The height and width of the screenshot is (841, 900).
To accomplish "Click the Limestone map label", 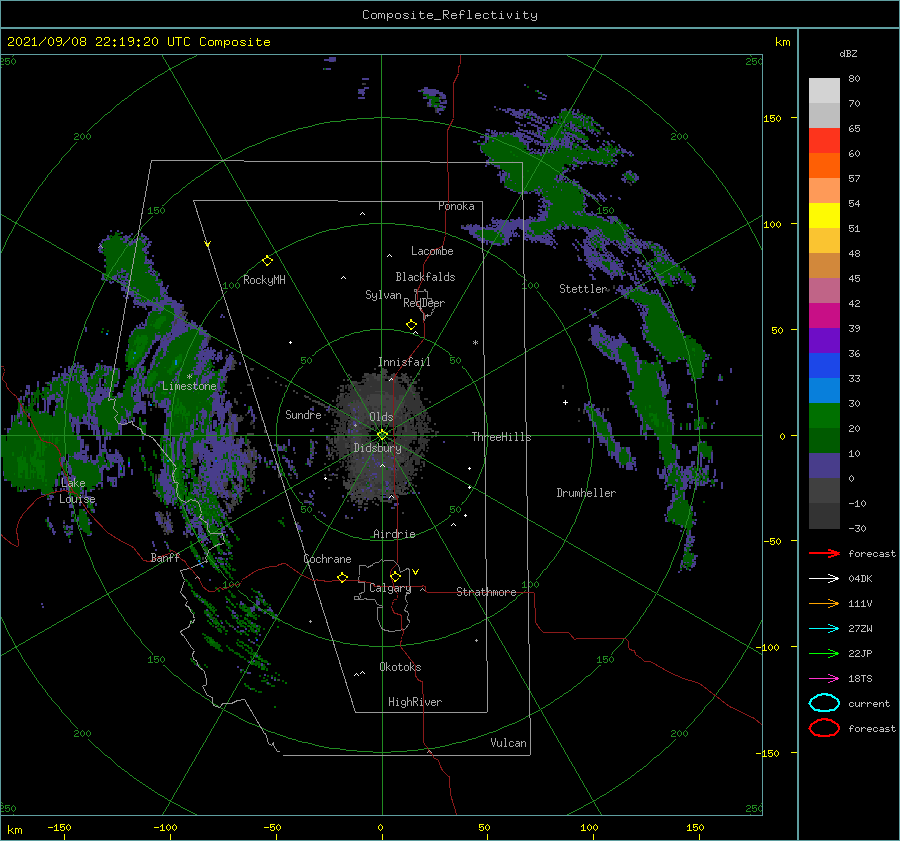I will tap(189, 386).
